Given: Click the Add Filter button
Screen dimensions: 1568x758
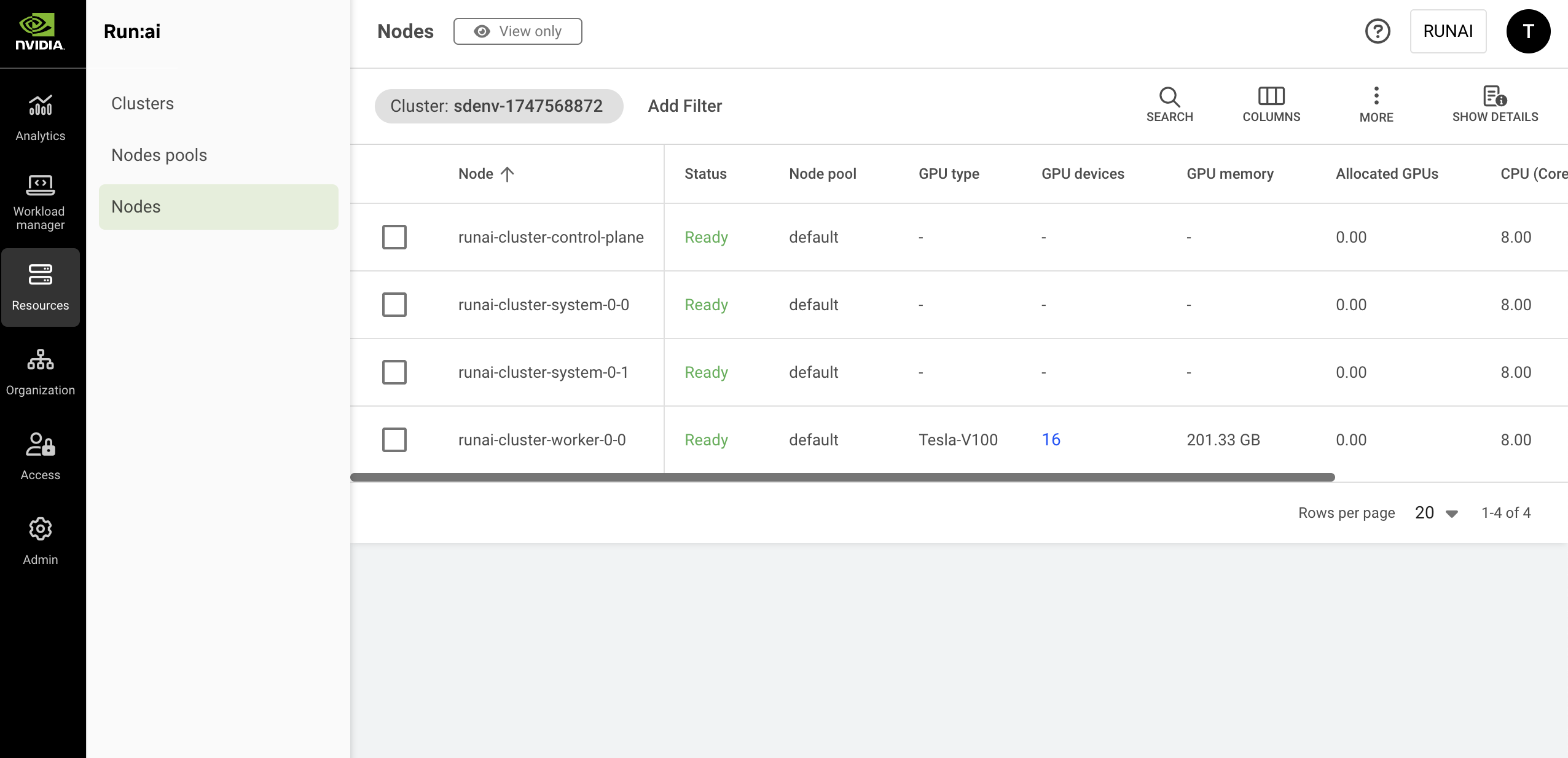Looking at the screenshot, I should pos(684,106).
